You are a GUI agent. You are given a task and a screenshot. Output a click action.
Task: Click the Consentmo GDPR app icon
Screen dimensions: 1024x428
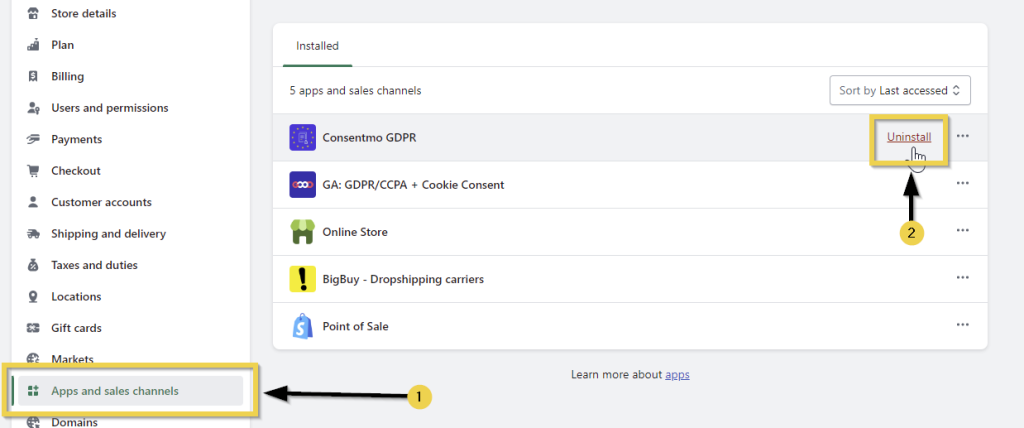pyautogui.click(x=302, y=138)
